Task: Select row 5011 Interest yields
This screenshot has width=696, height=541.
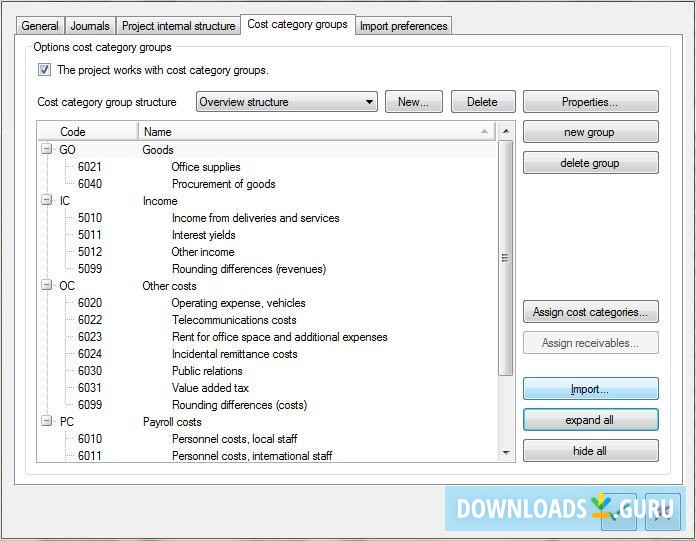Action: 266,235
